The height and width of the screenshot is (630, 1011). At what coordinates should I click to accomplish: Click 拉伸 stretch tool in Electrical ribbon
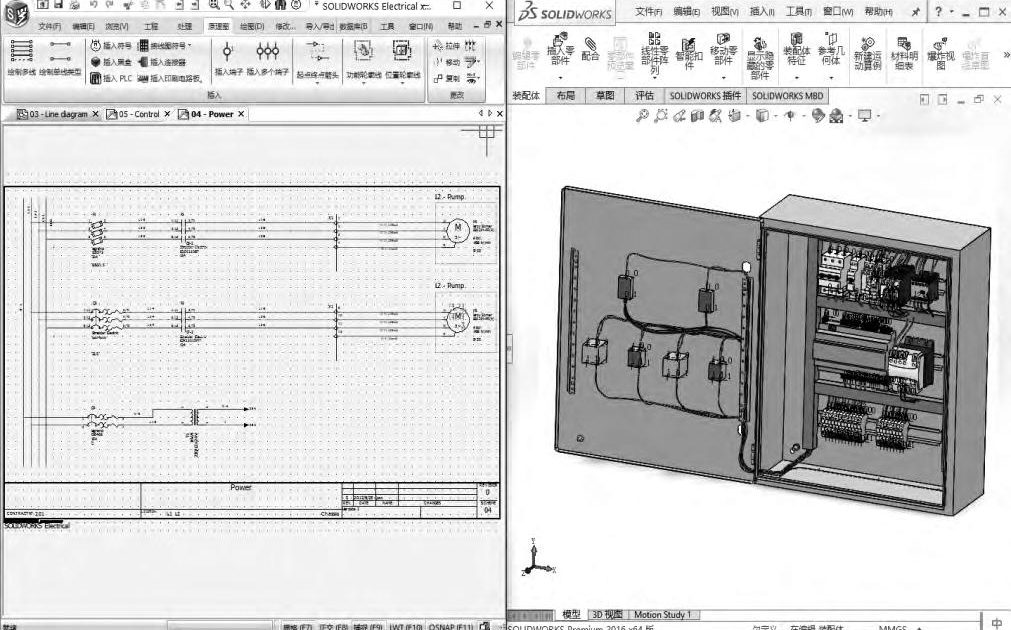pyautogui.click(x=446, y=46)
